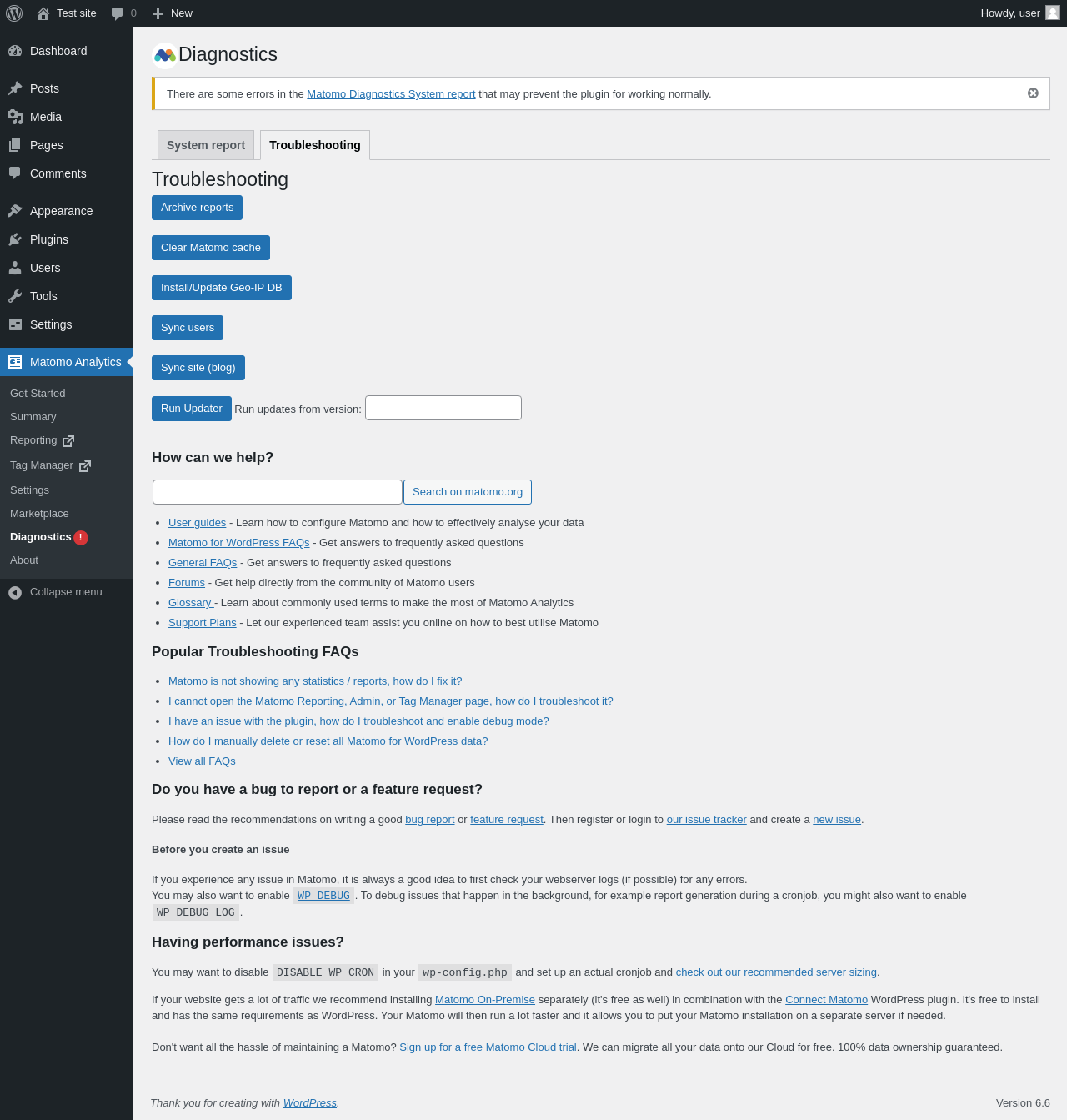Open the Support Plans link
The height and width of the screenshot is (1120, 1067).
click(x=203, y=623)
